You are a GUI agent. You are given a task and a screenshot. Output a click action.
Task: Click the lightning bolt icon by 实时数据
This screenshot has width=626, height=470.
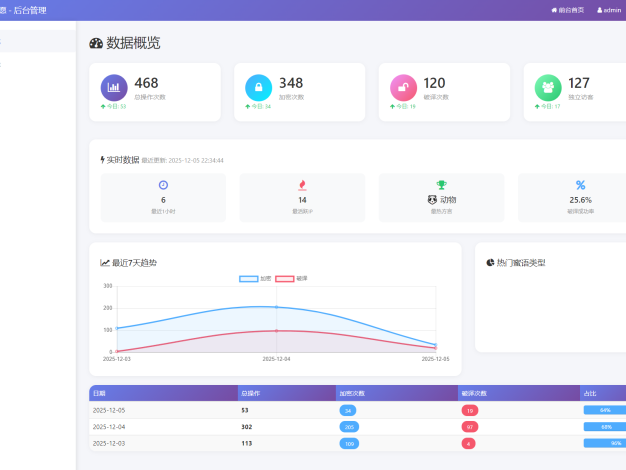103,160
